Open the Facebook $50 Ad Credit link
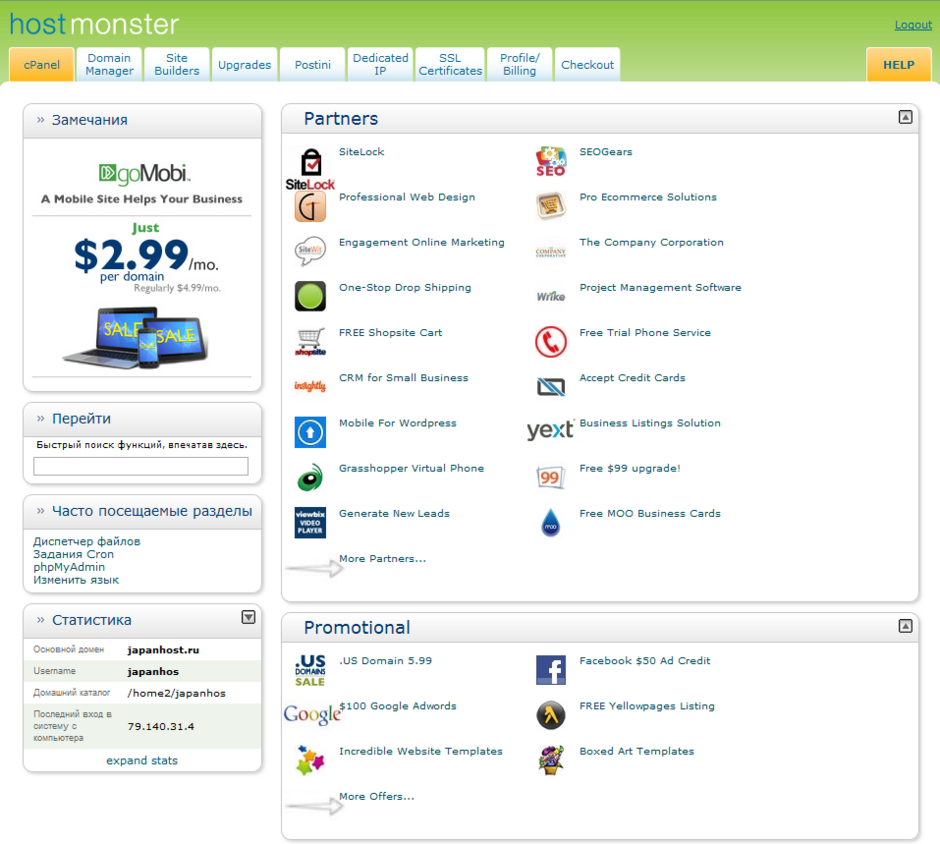 point(644,661)
